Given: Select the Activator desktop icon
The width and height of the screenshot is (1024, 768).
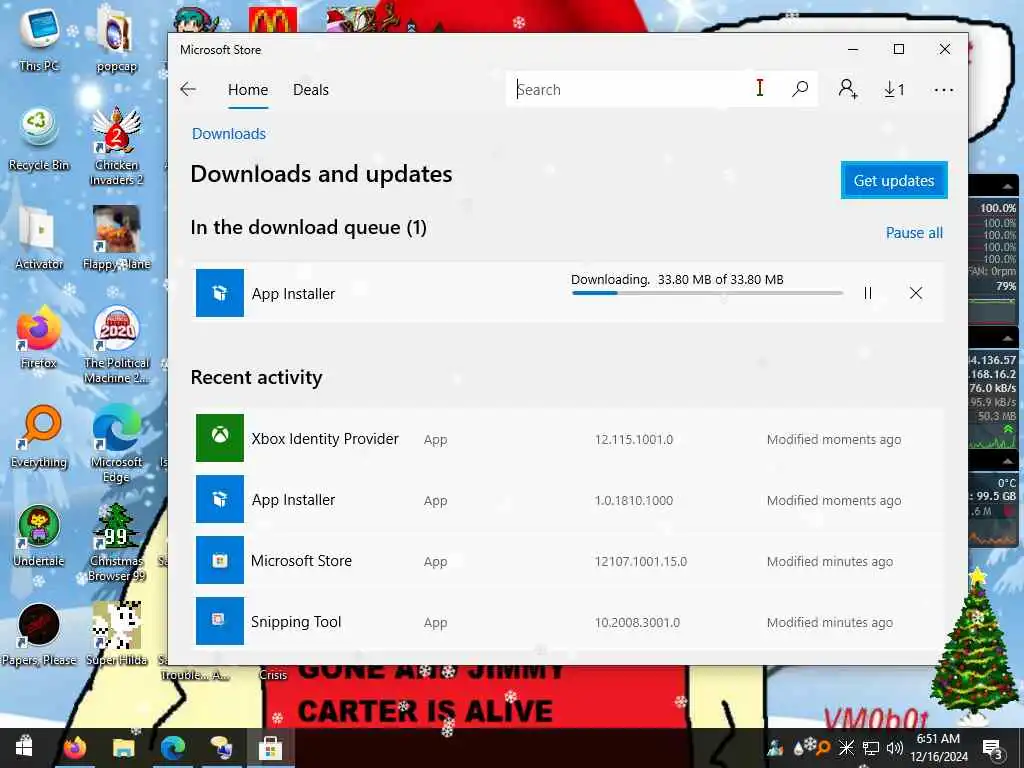Looking at the screenshot, I should 39,238.
